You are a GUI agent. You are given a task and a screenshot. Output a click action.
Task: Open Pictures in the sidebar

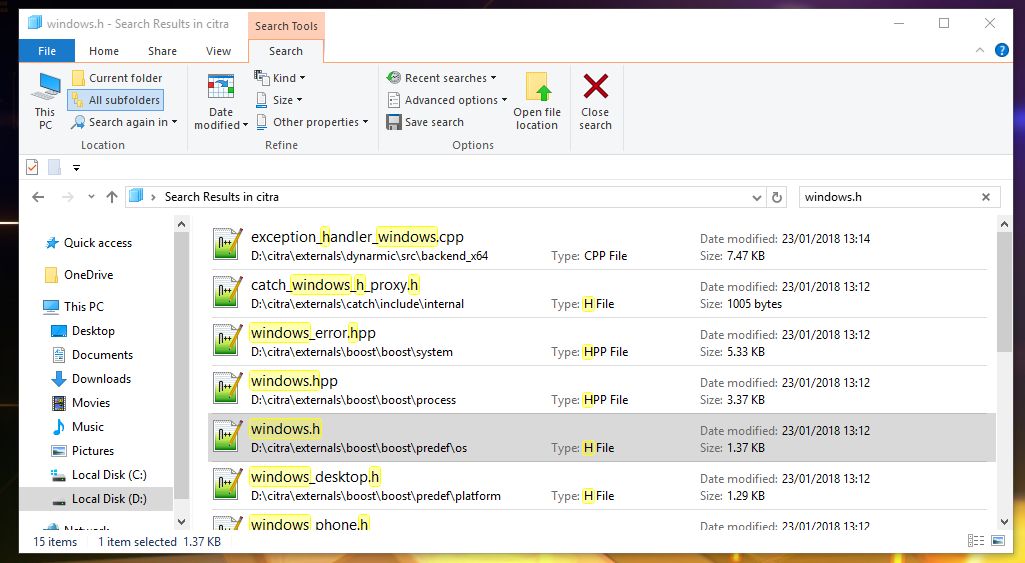83,451
